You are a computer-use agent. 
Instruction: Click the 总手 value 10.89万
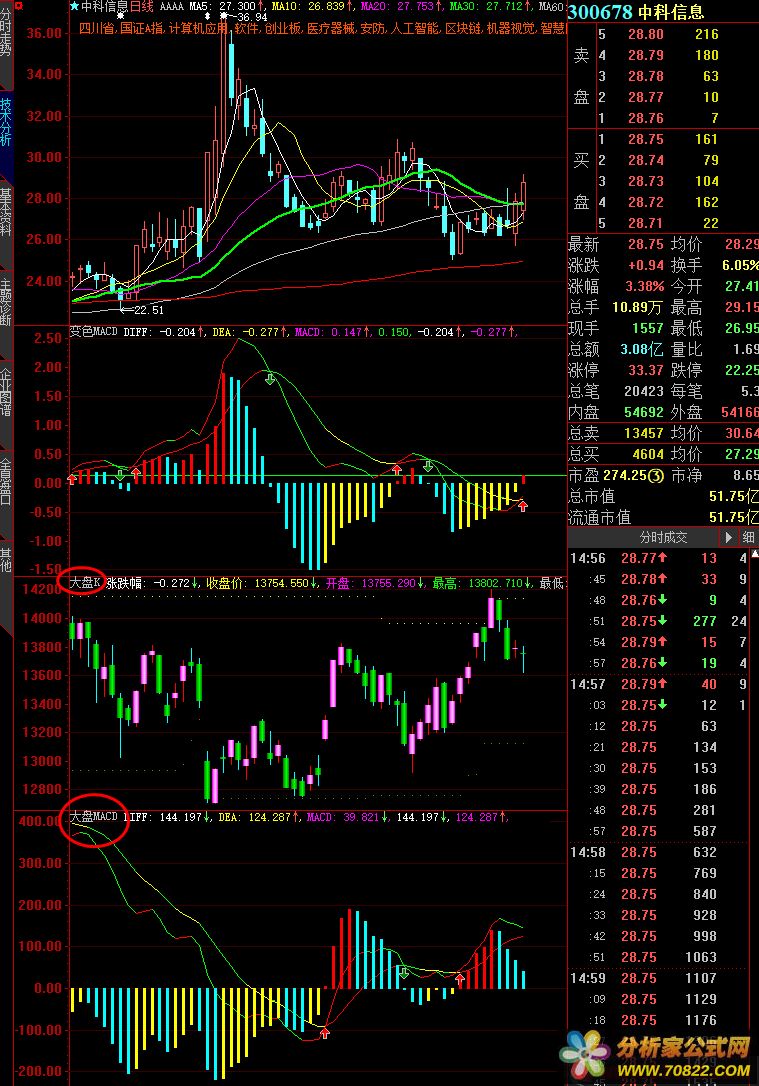[636, 307]
